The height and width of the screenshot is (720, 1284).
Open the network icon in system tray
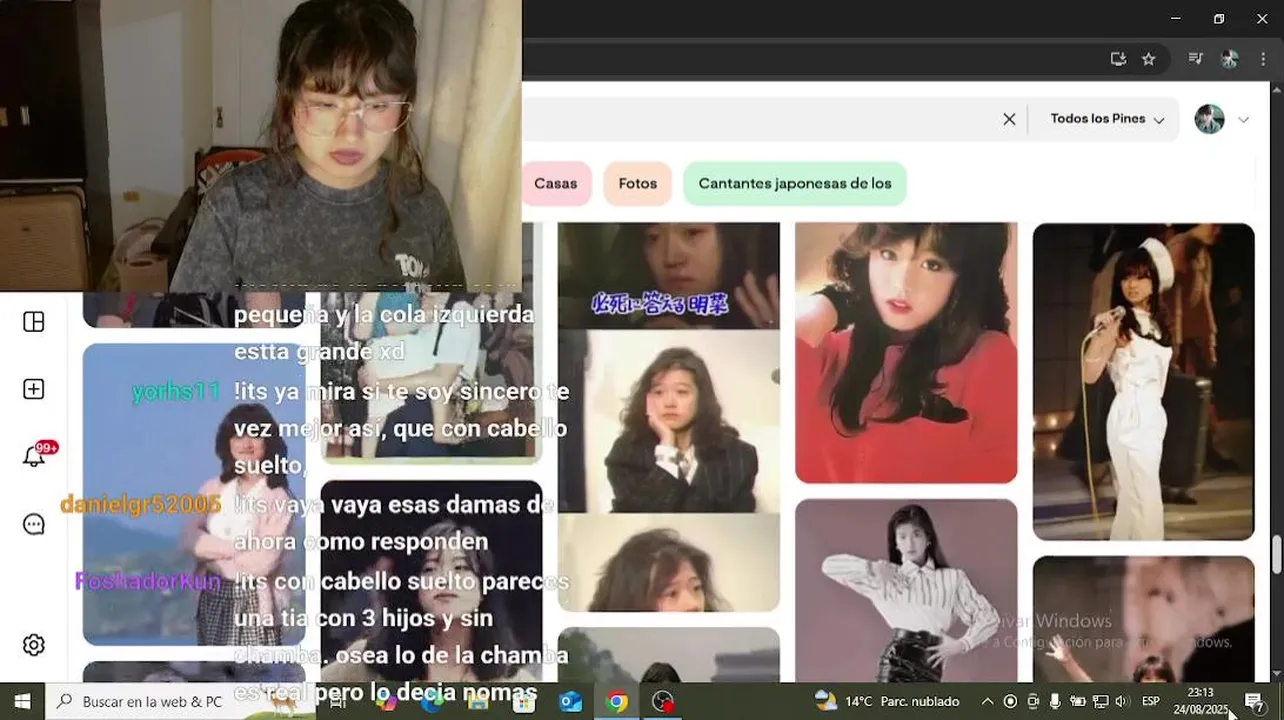[x=1100, y=701]
